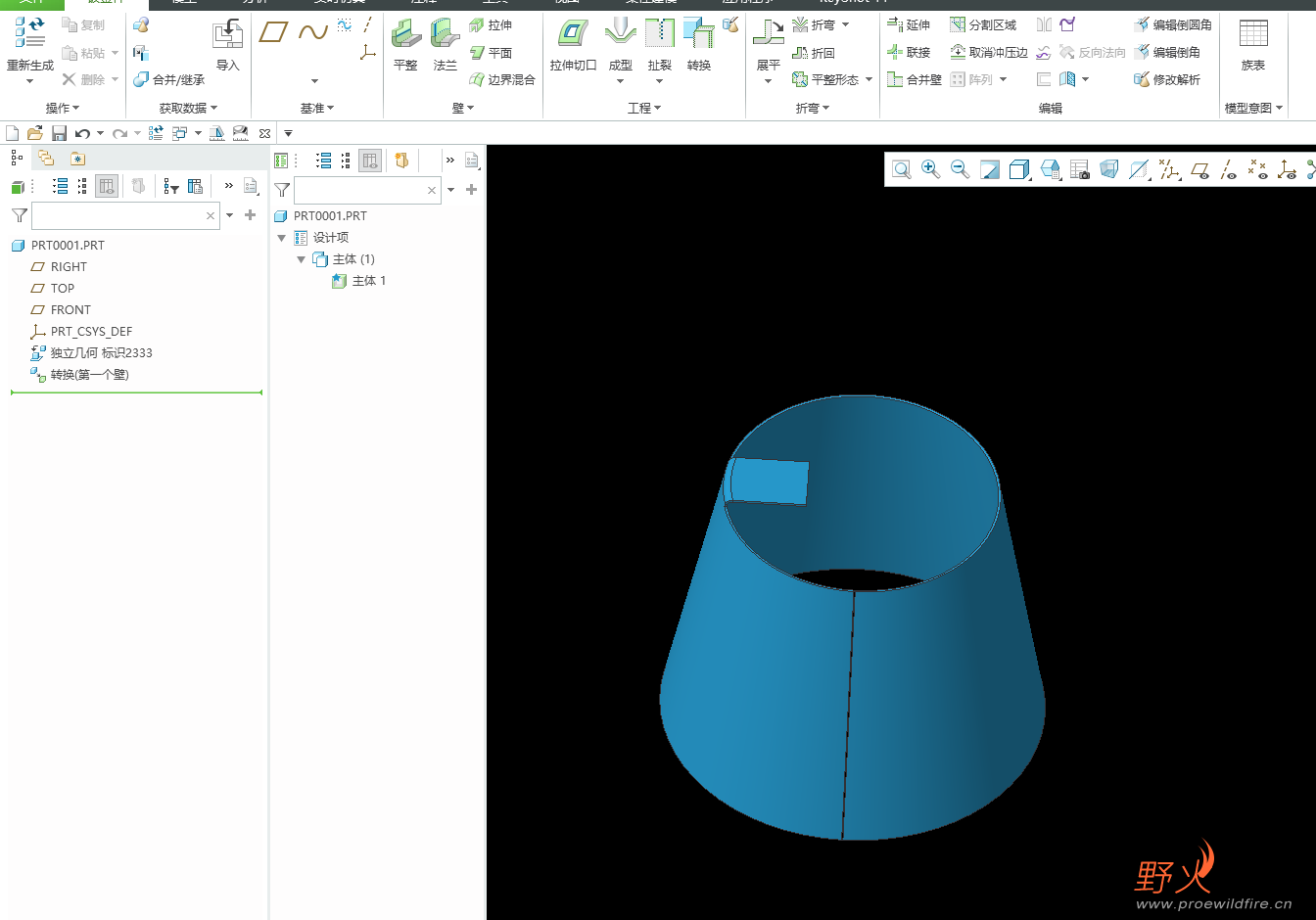Click the 平面 (Planar wall) button
1316x920 pixels.
(x=491, y=53)
